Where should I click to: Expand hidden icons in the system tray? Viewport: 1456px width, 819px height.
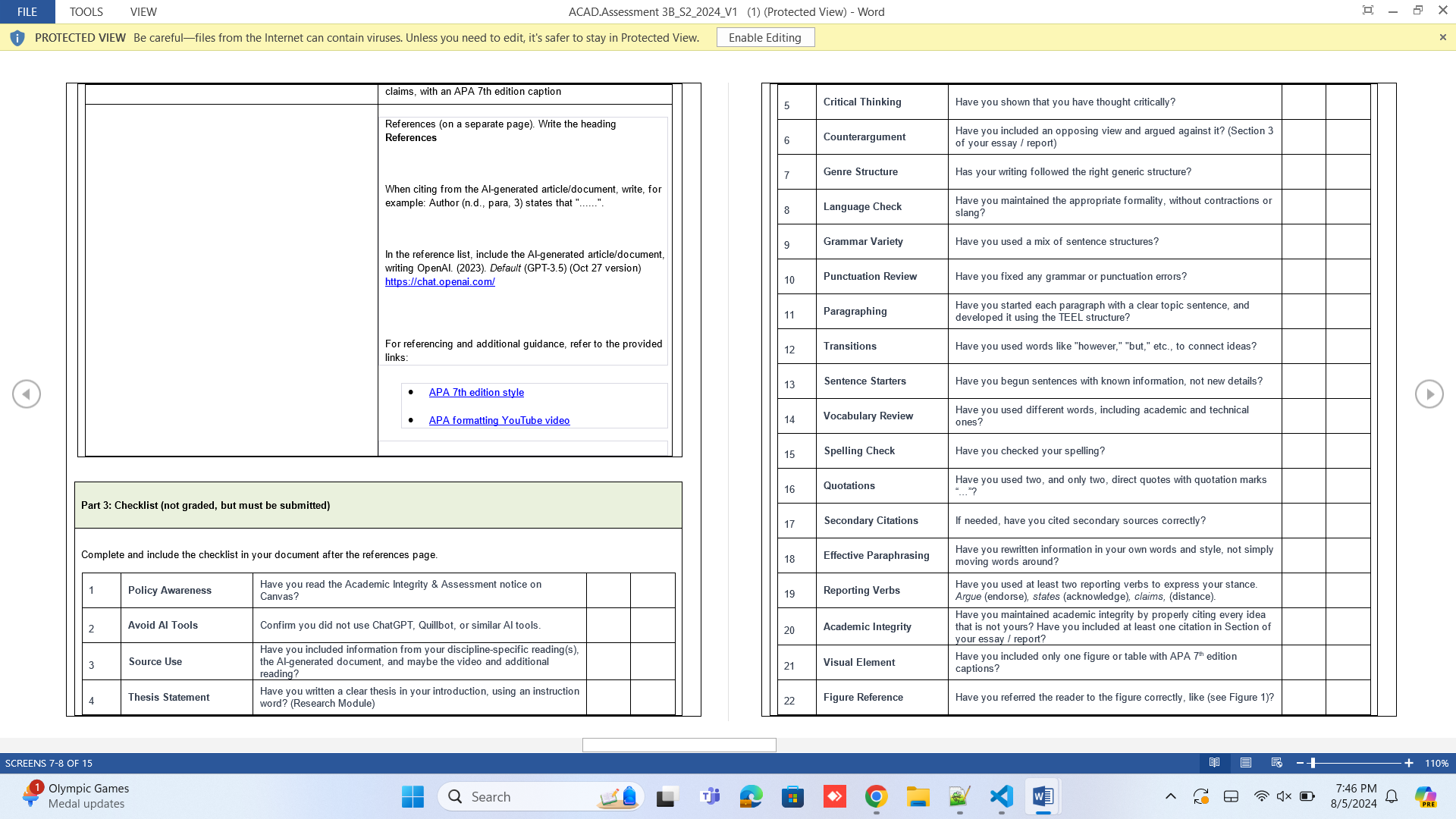tap(1170, 797)
